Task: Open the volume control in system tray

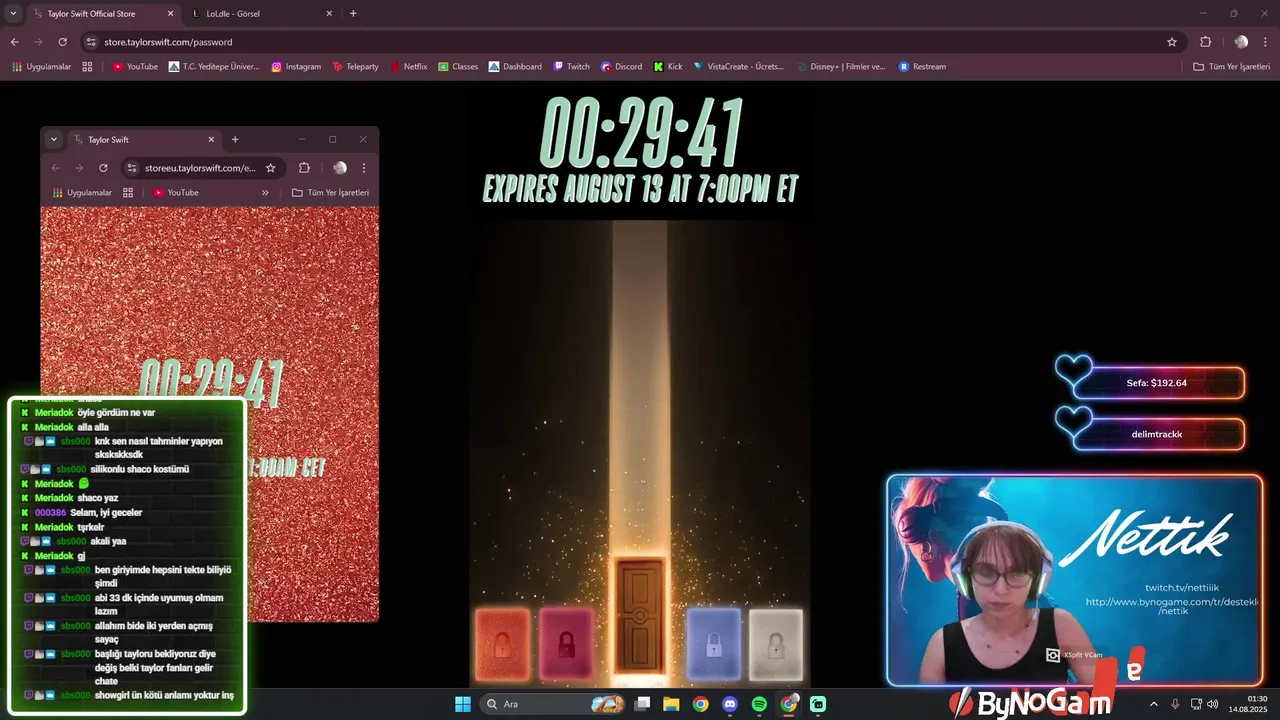Action: (1212, 704)
